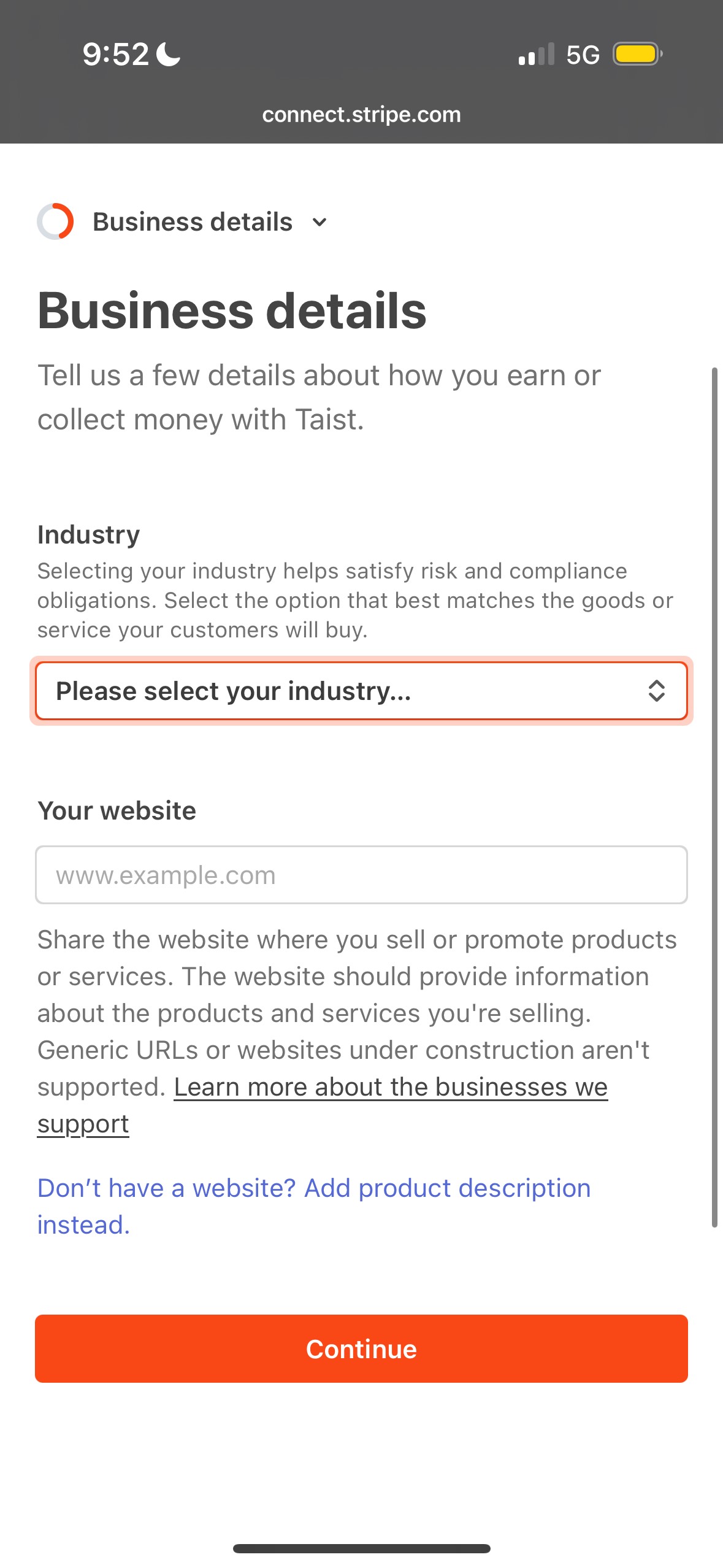Tap the yellow battery icon
This screenshot has height=1568, width=723.
(x=637, y=54)
